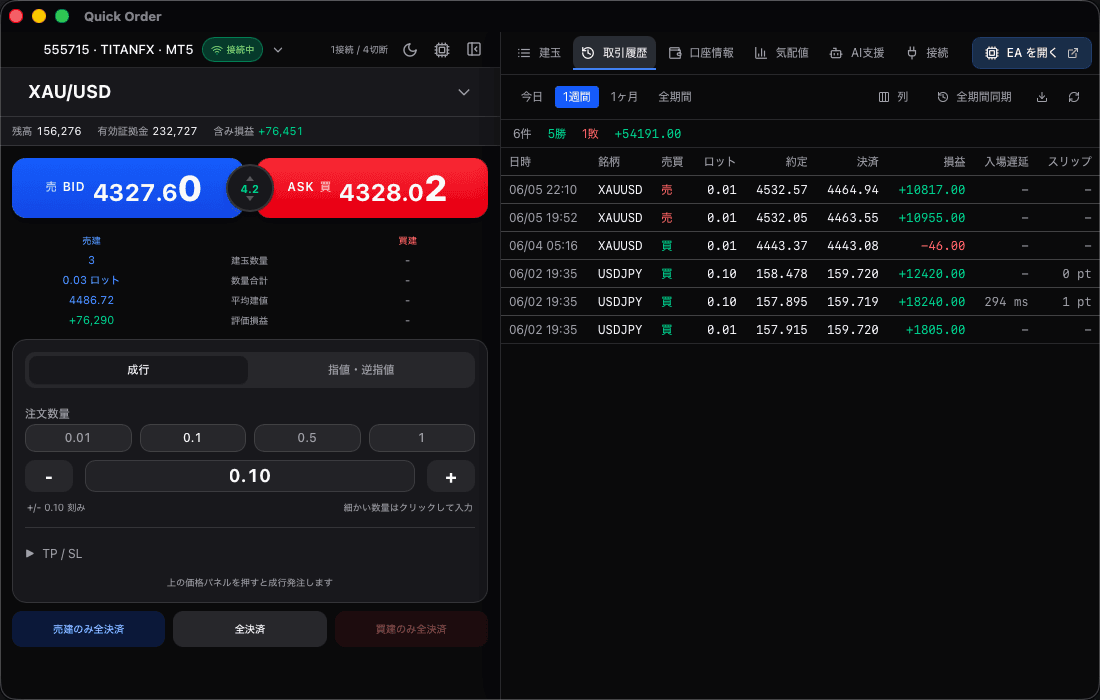Viewport: 1100px width, 700px height.
Task: Expand the XAU/USD symbol dropdown
Action: [464, 92]
